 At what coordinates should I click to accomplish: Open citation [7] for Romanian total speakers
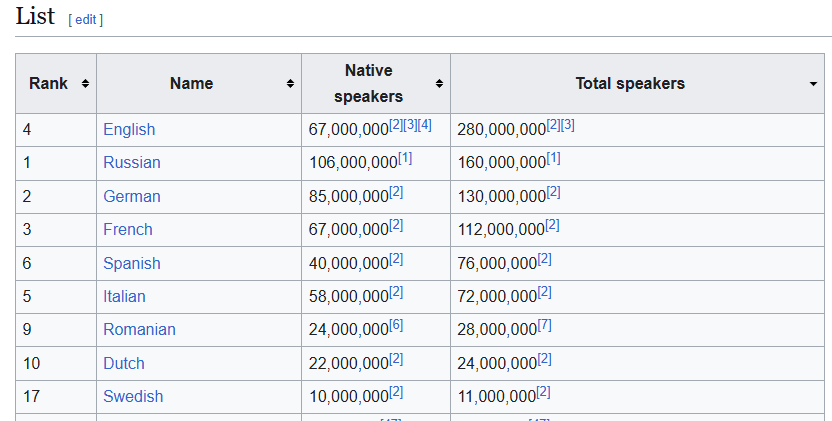pyautogui.click(x=544, y=325)
